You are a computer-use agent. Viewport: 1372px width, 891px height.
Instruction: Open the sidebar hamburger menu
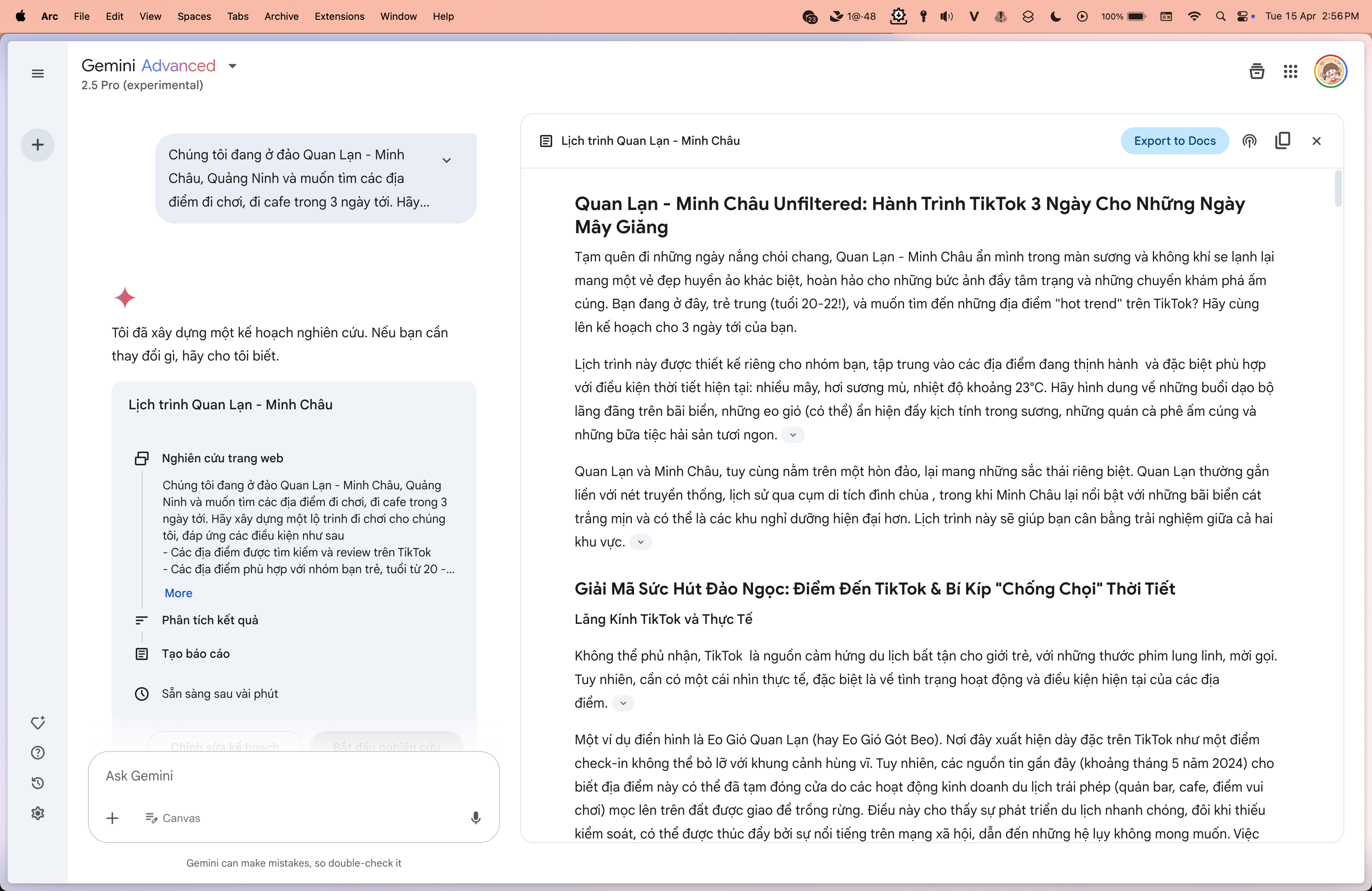tap(37, 73)
